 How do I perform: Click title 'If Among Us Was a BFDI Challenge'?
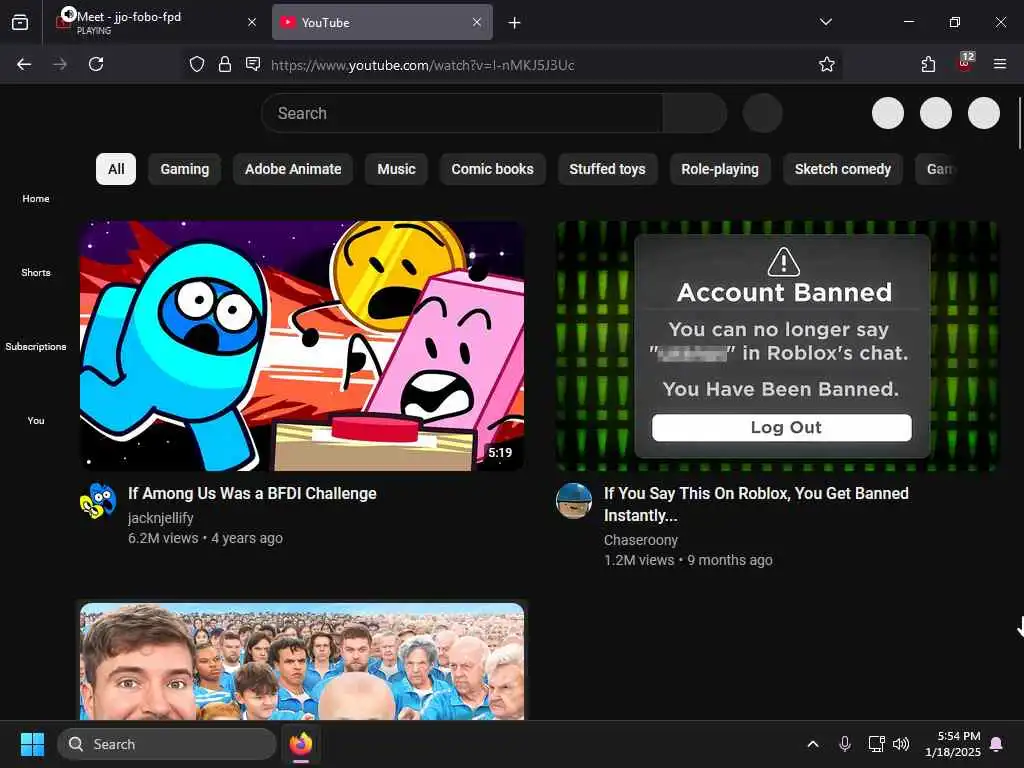(252, 494)
